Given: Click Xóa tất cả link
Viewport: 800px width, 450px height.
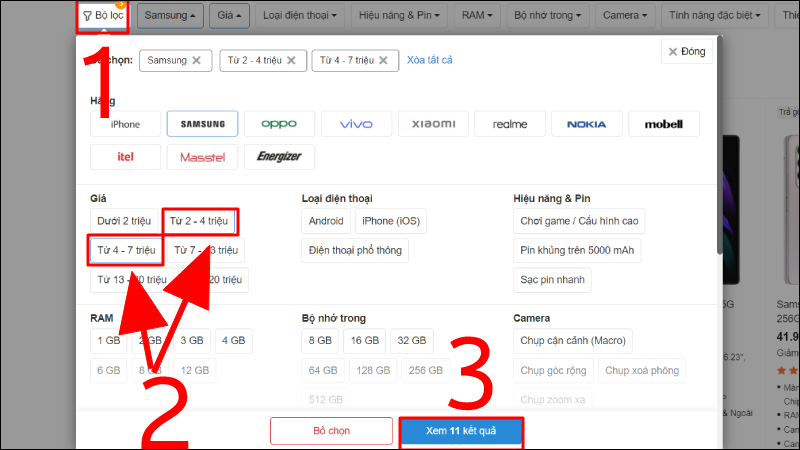Looking at the screenshot, I should [429, 60].
